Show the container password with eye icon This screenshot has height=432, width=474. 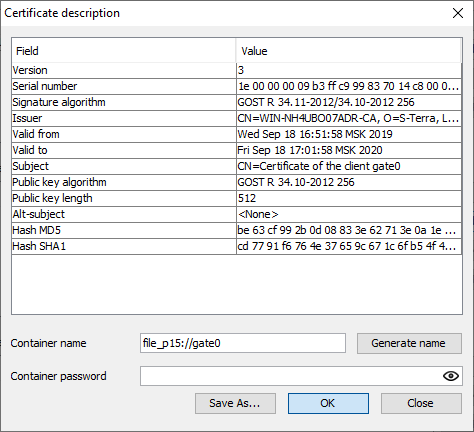click(x=451, y=376)
